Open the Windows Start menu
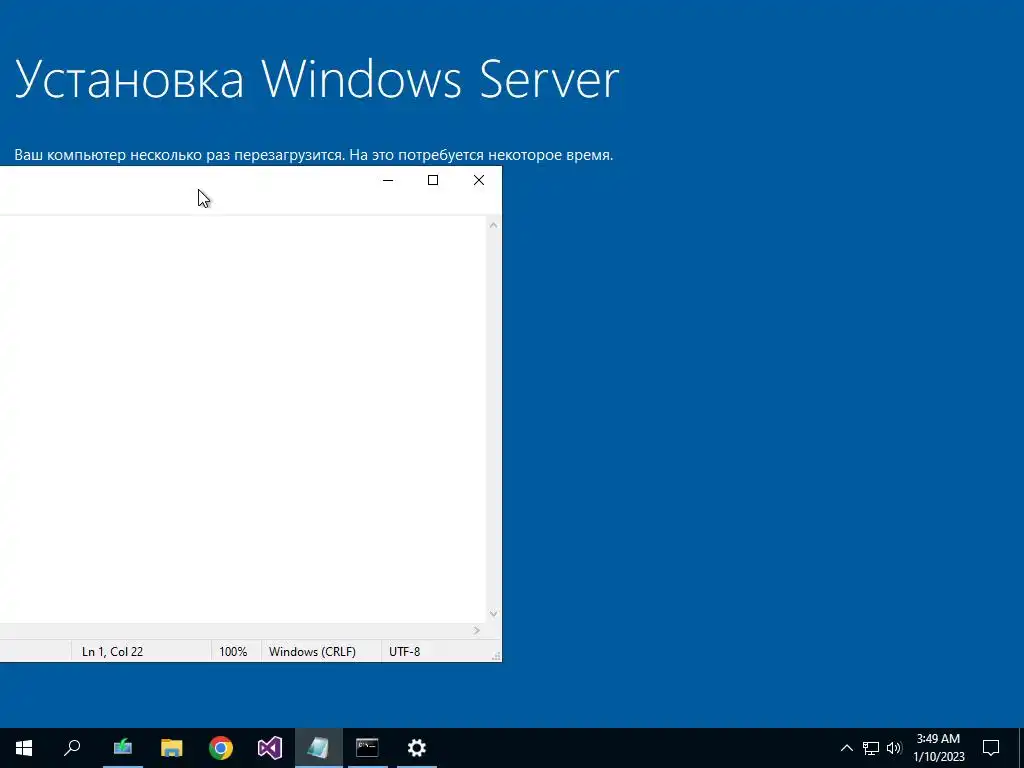Screen dimensions: 1024x768 click(24, 748)
